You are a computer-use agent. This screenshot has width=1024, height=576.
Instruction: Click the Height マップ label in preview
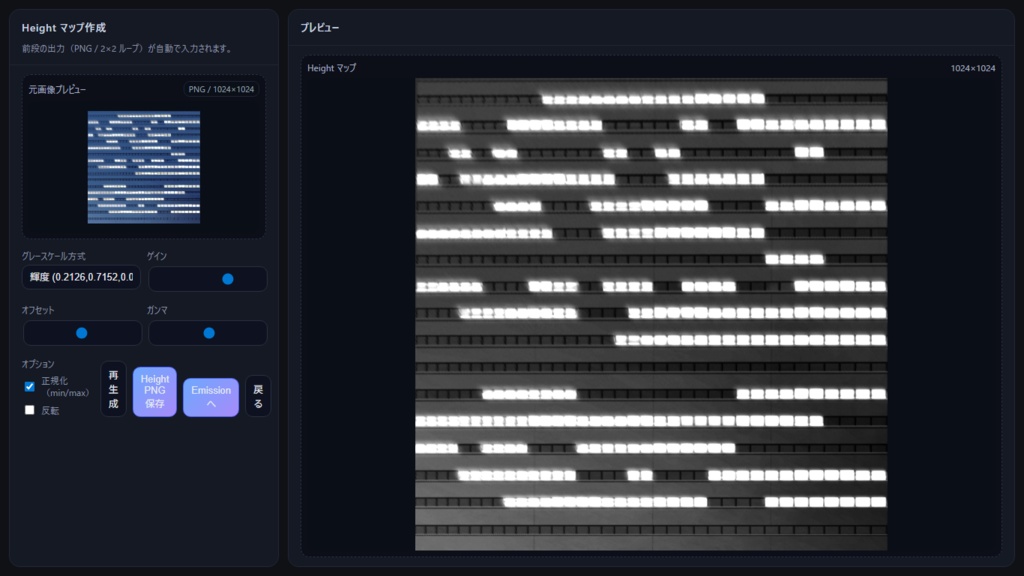[334, 68]
